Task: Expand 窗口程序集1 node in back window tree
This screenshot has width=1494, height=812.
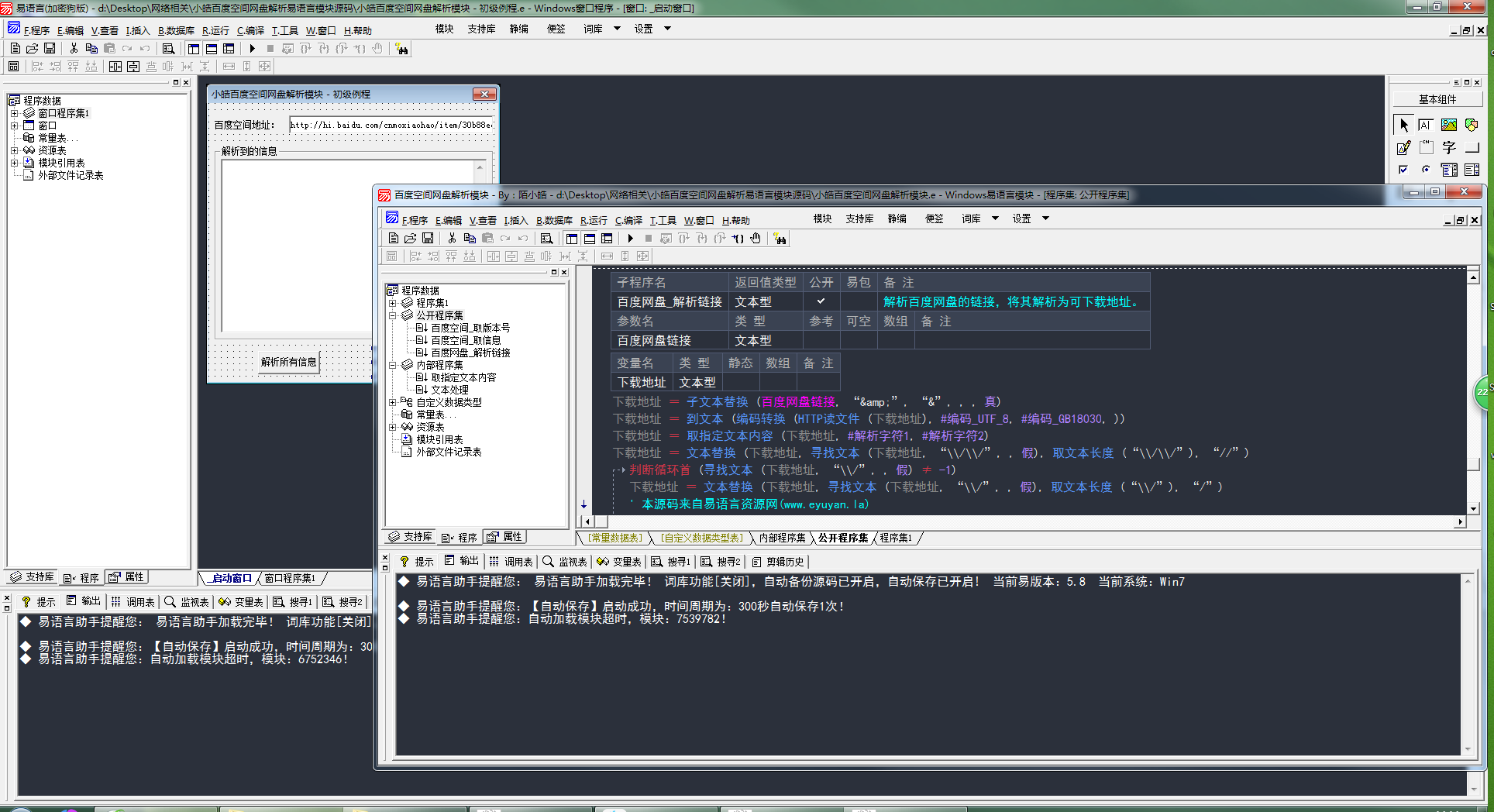Action: pos(14,113)
